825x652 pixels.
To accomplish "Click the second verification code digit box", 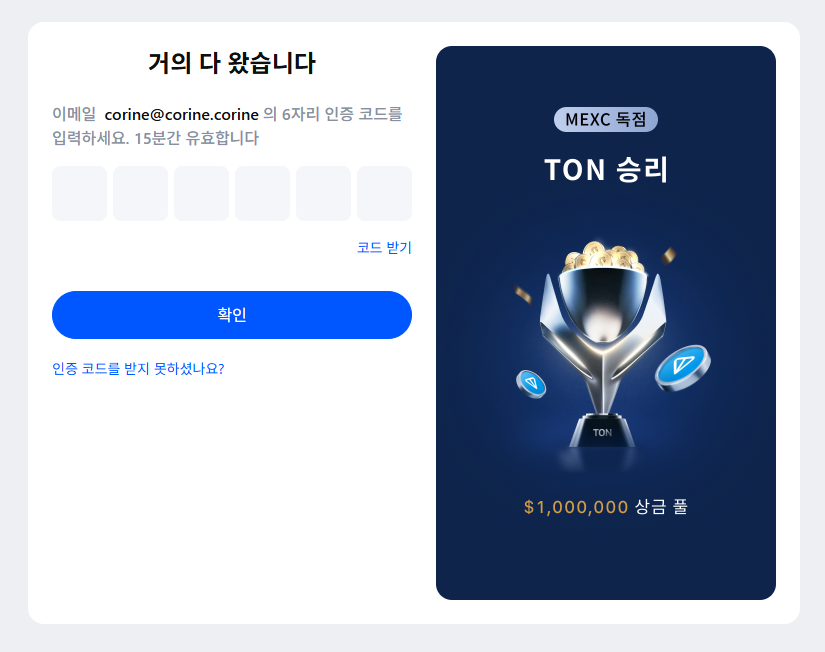I will [140, 194].
